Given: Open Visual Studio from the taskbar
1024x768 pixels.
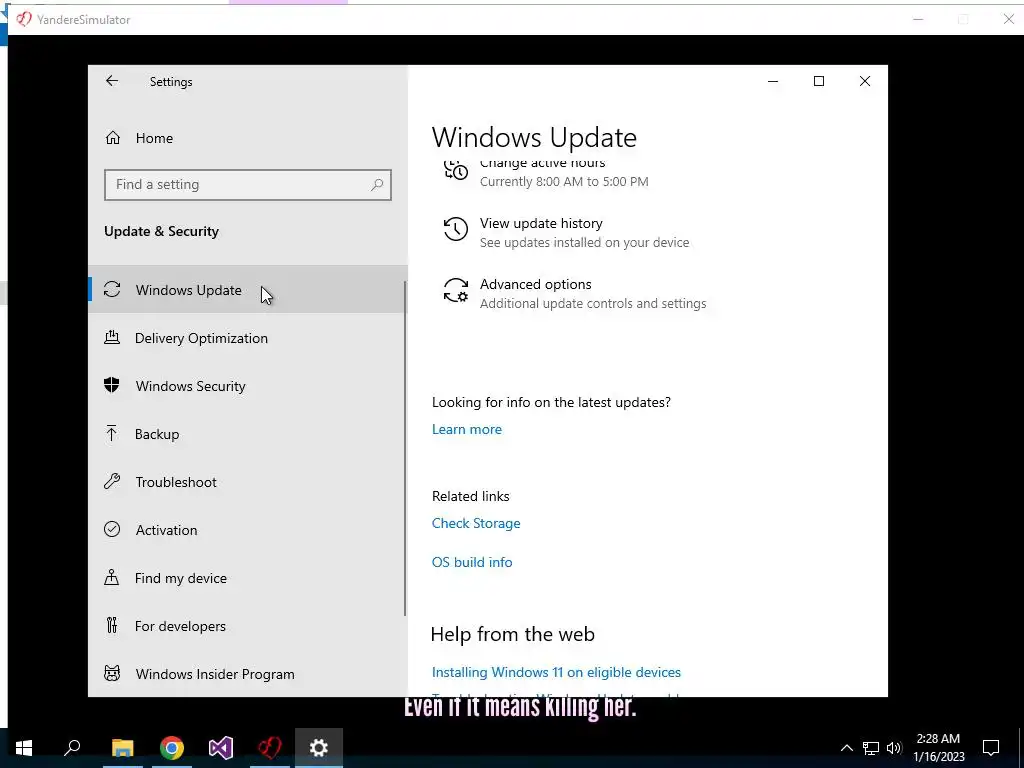Looking at the screenshot, I should (221, 748).
